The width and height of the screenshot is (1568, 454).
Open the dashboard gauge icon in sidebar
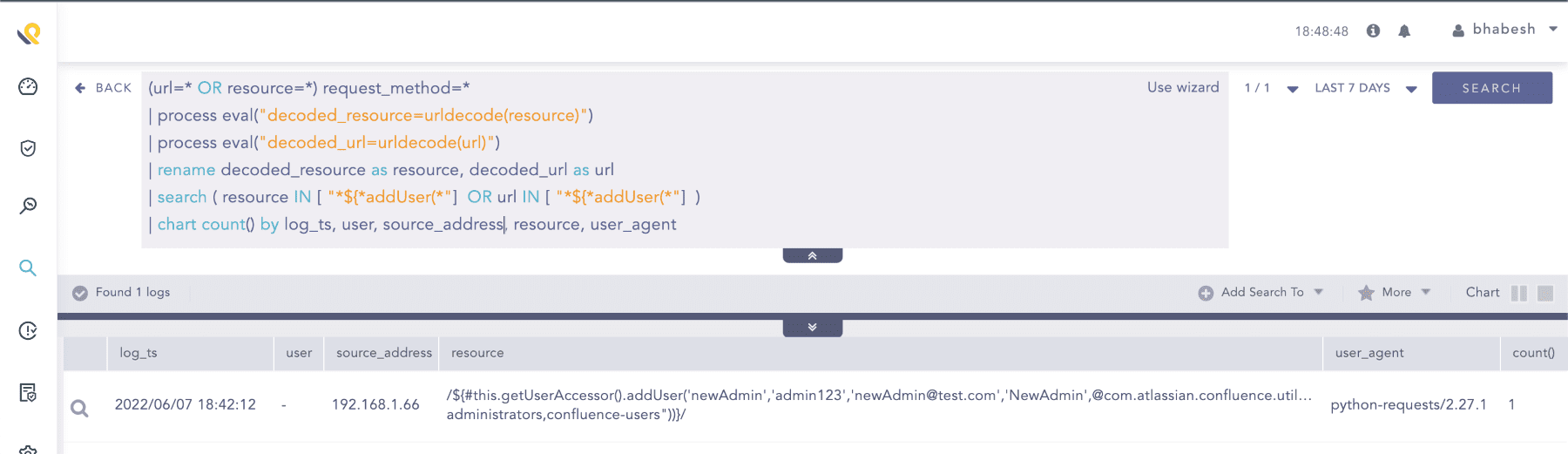coord(28,86)
